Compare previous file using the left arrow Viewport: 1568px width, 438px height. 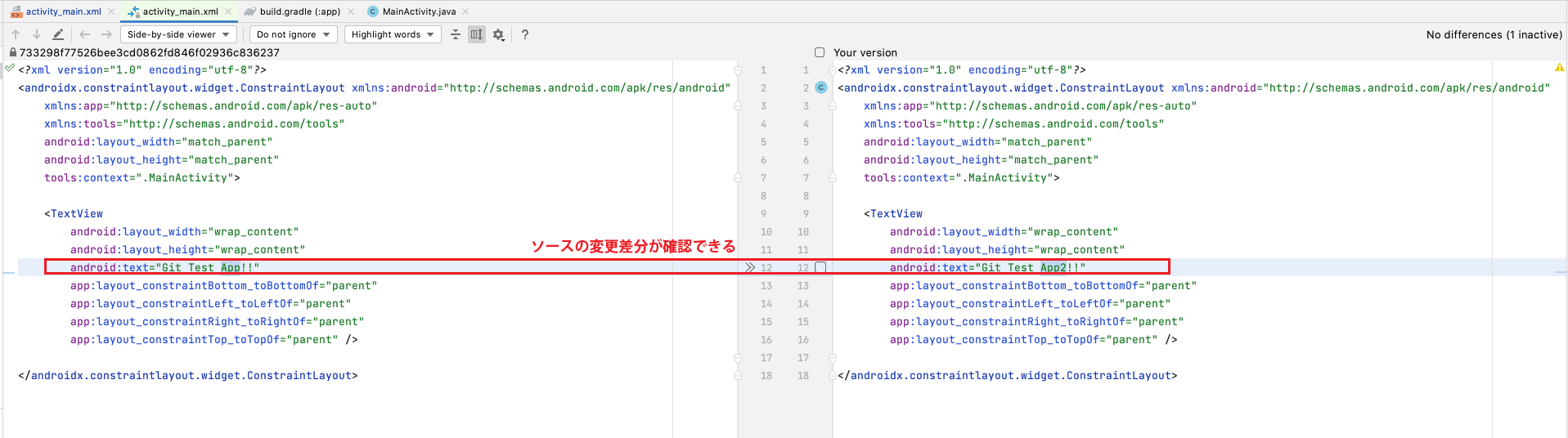[x=85, y=34]
